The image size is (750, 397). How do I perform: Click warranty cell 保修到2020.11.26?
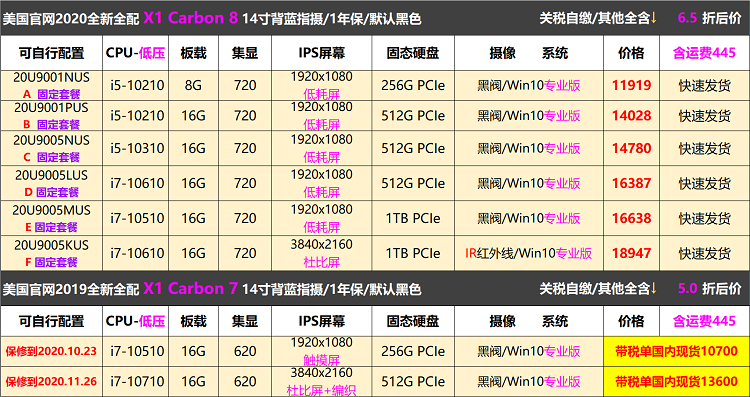pos(51,382)
